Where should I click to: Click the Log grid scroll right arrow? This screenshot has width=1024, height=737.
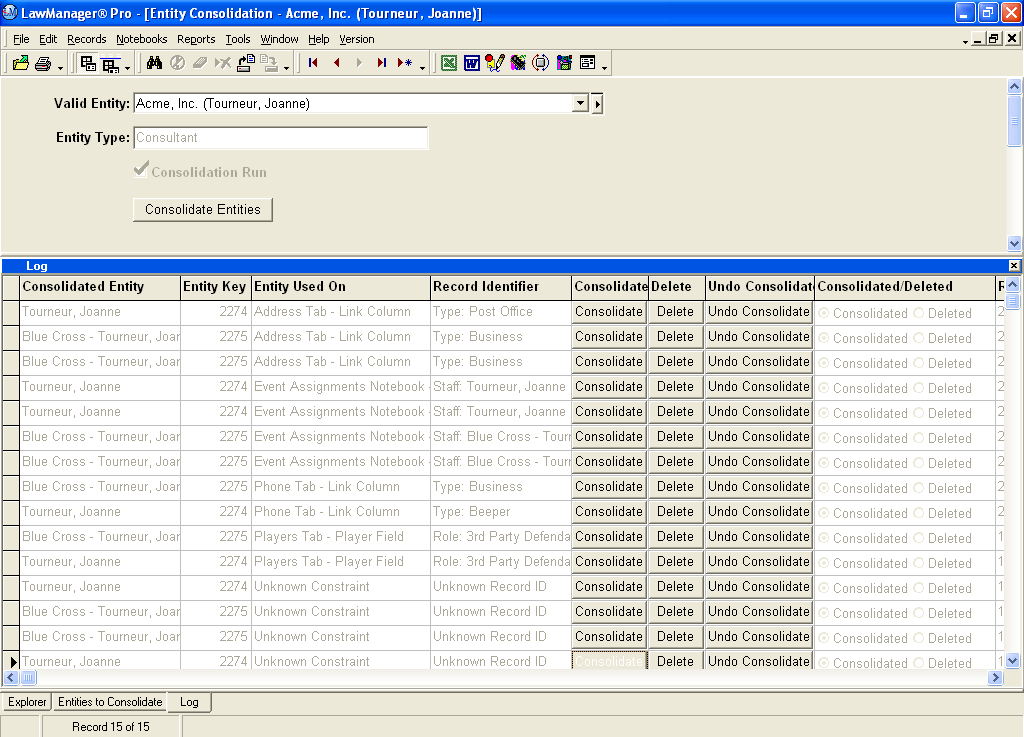[x=995, y=678]
